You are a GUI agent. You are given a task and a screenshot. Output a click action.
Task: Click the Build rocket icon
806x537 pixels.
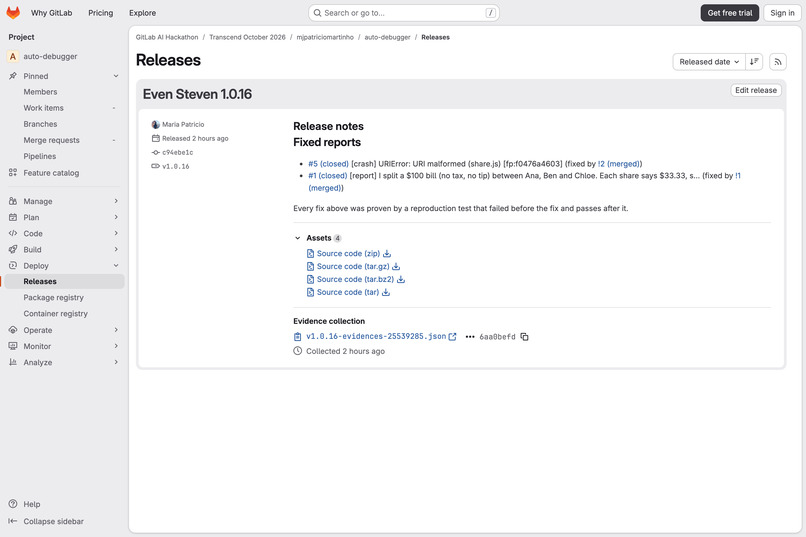(13, 249)
